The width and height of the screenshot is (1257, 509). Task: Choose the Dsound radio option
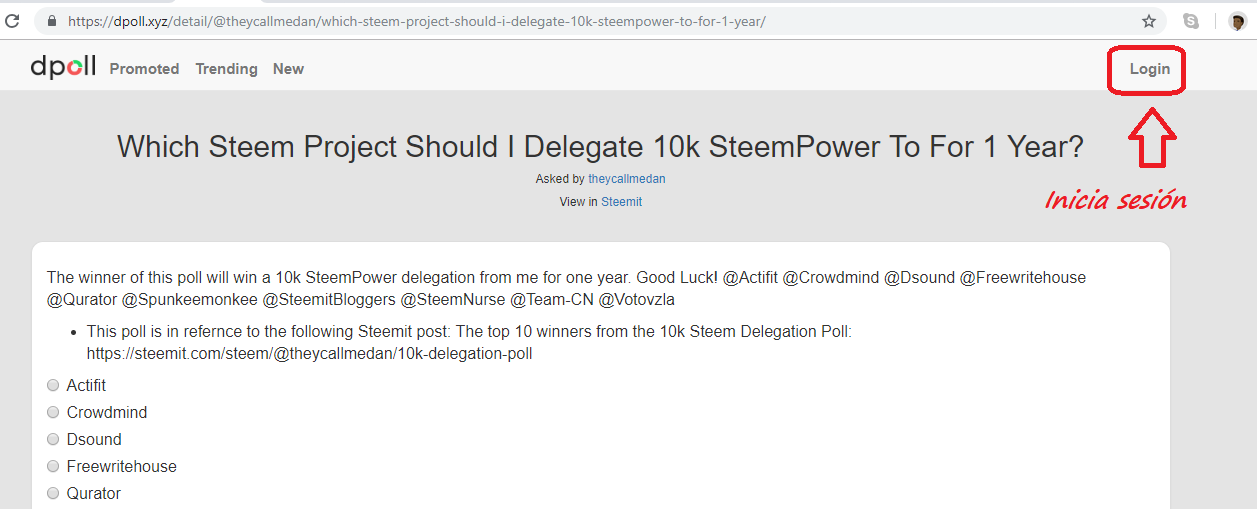coord(53,439)
